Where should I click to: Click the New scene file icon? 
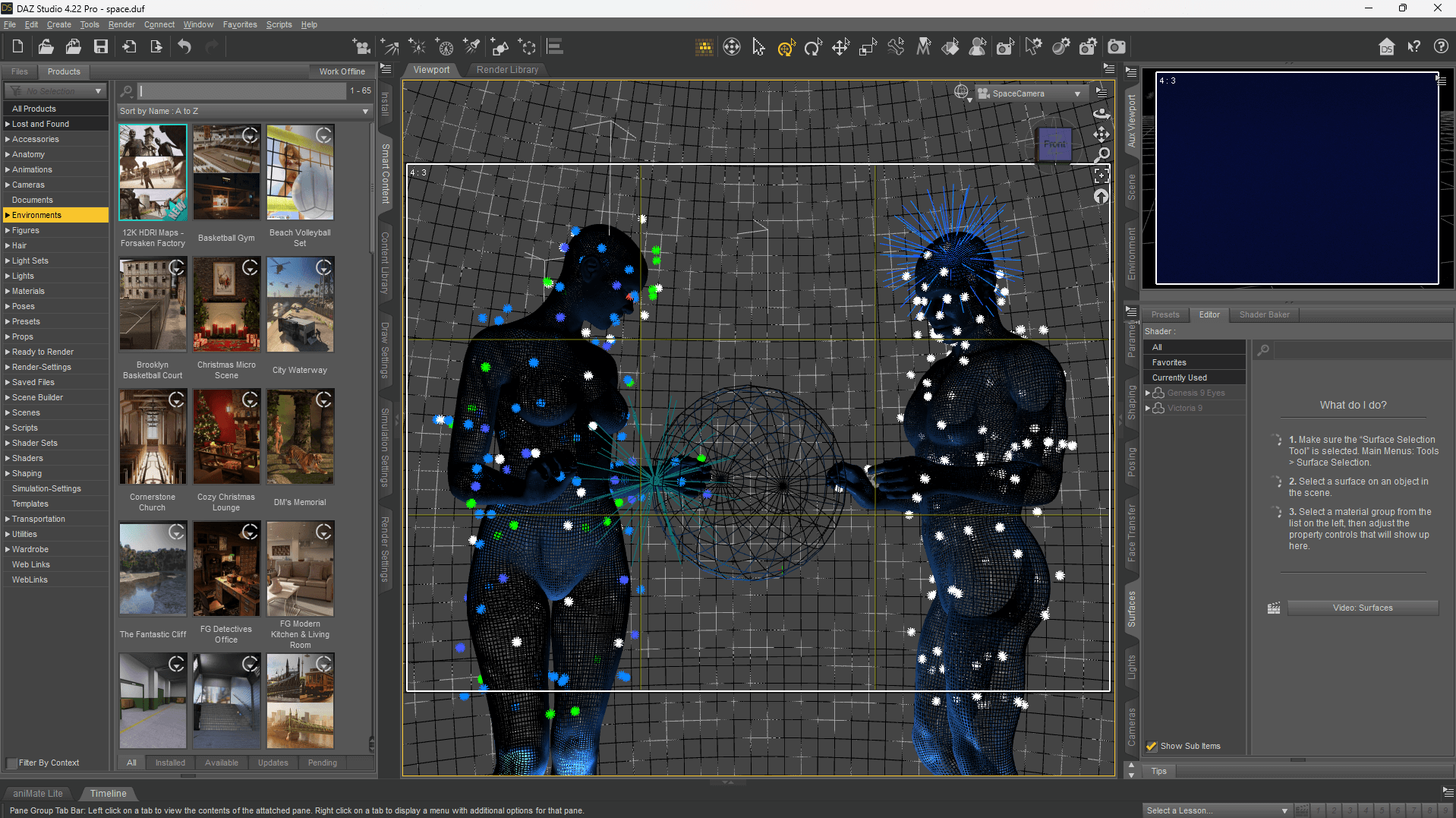(x=17, y=47)
